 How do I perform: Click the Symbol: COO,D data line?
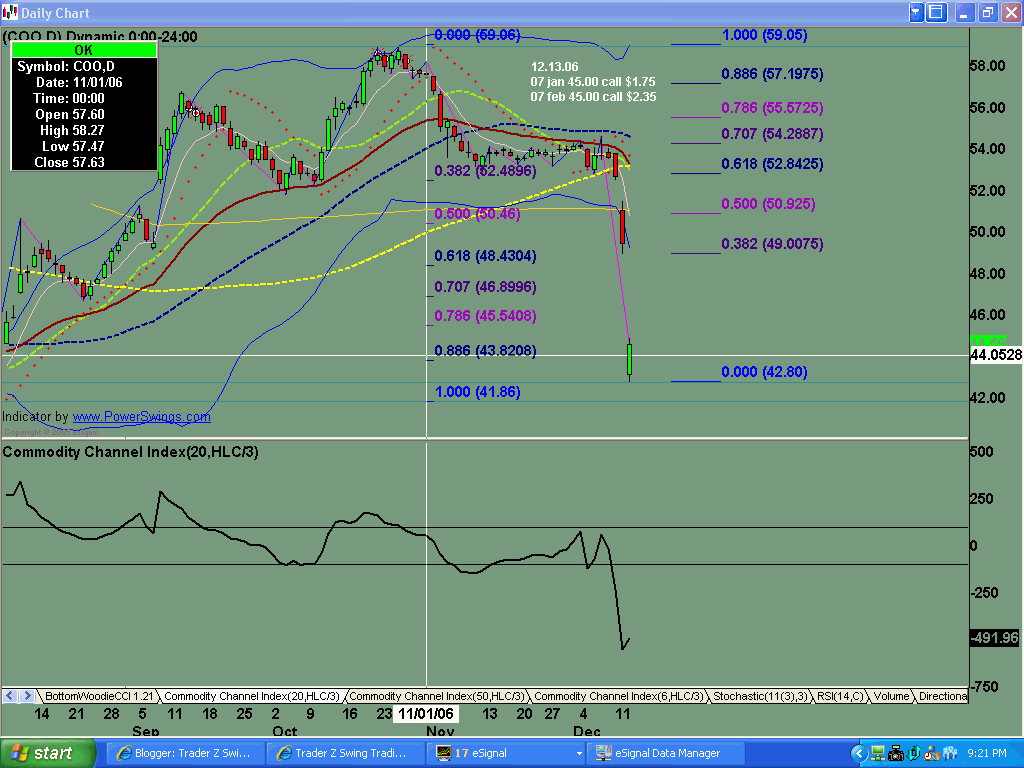click(66, 67)
